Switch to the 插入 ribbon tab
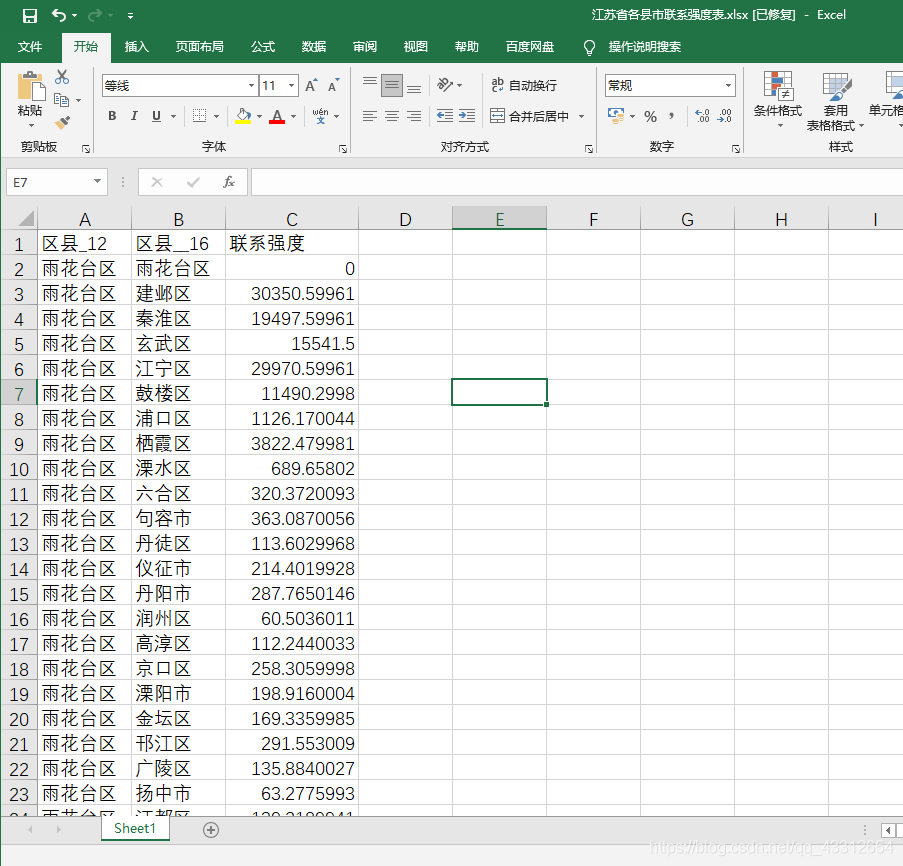The image size is (903, 866). click(x=136, y=47)
